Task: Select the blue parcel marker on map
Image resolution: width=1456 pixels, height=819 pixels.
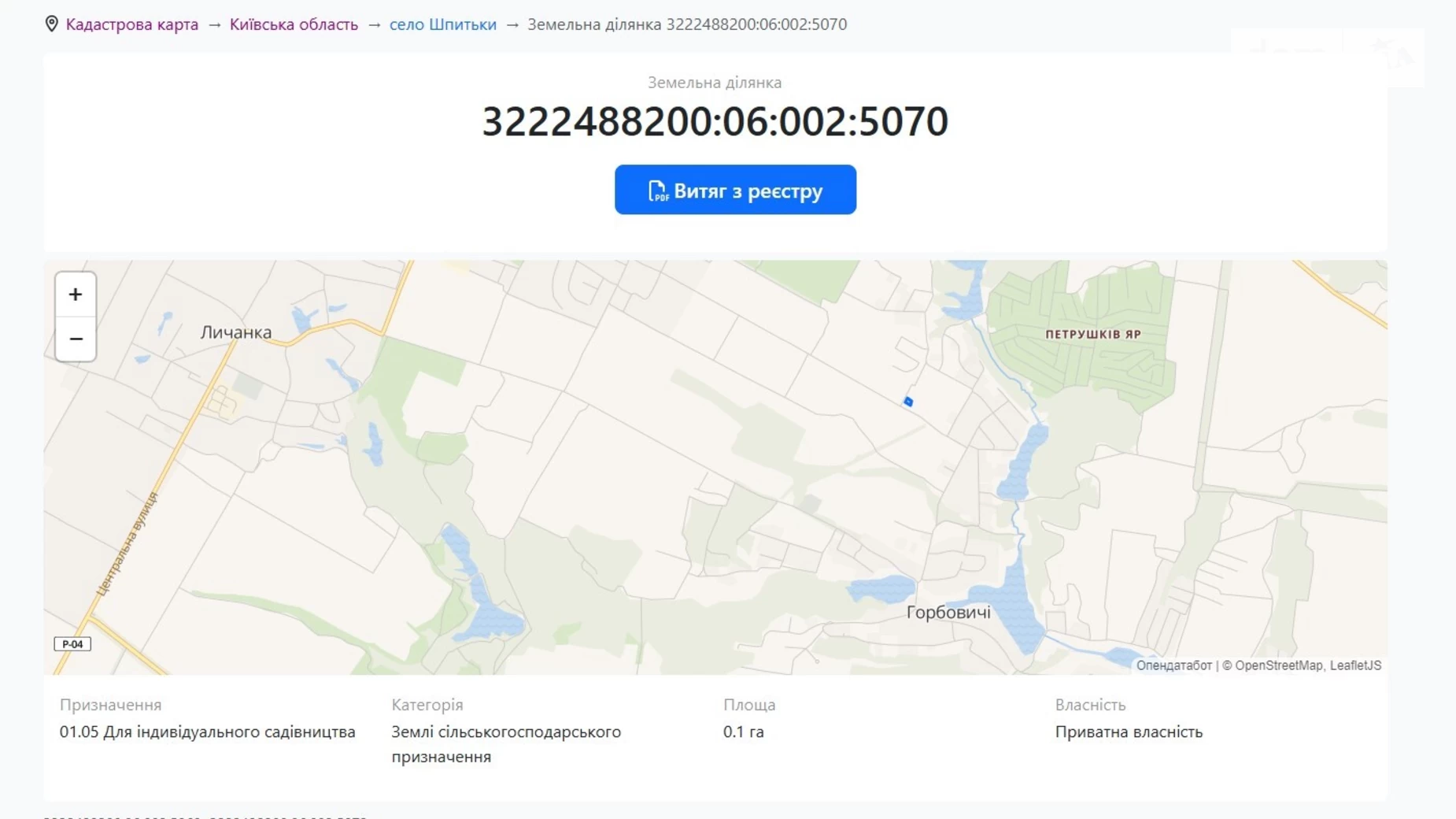Action: [x=908, y=402]
